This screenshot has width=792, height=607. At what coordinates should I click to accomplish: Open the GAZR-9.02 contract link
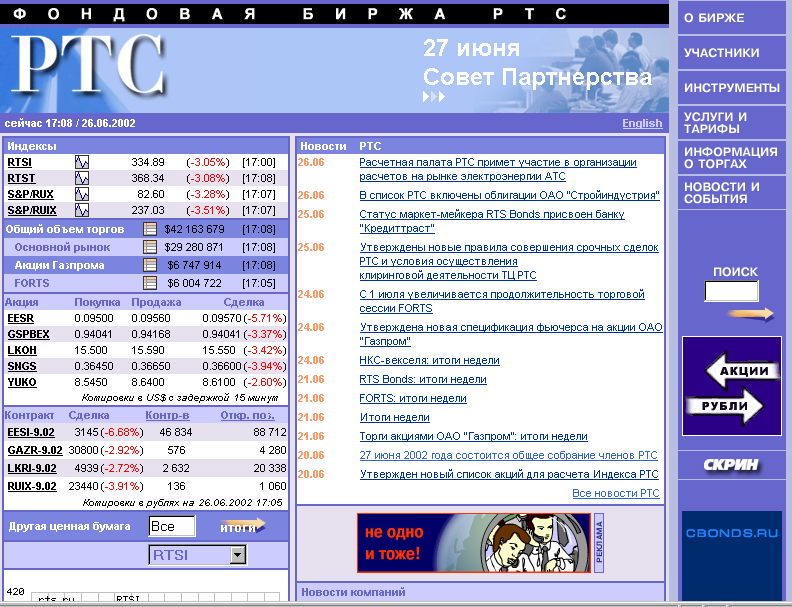click(x=35, y=450)
